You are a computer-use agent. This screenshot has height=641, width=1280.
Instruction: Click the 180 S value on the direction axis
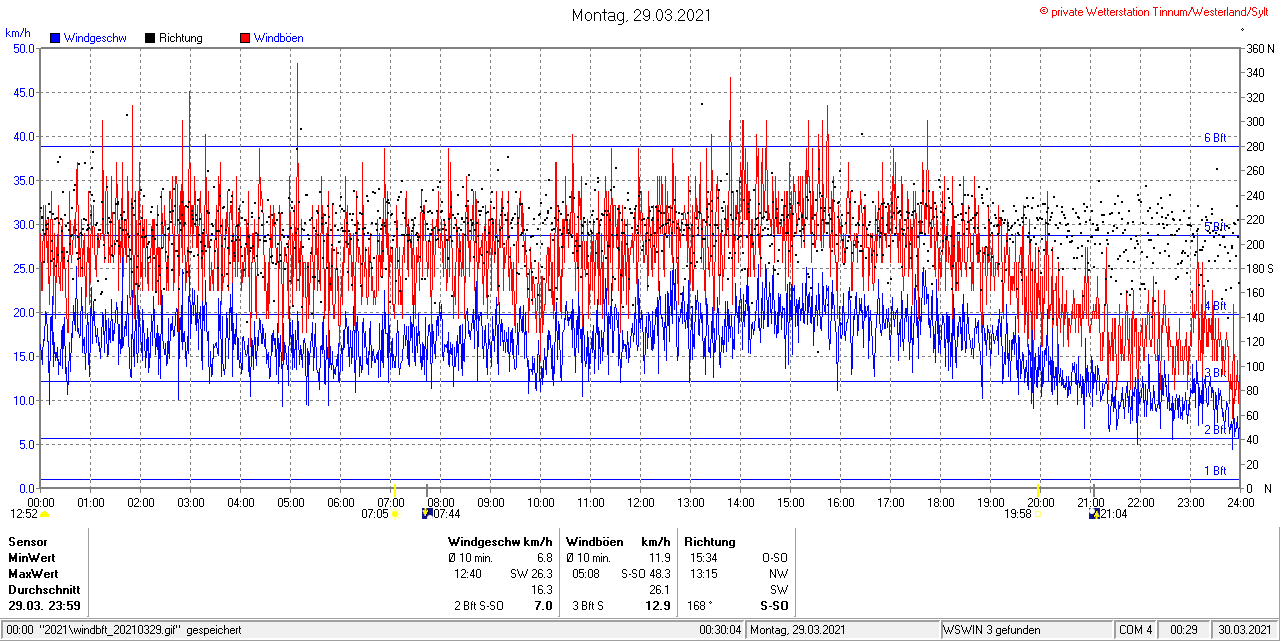(1259, 268)
